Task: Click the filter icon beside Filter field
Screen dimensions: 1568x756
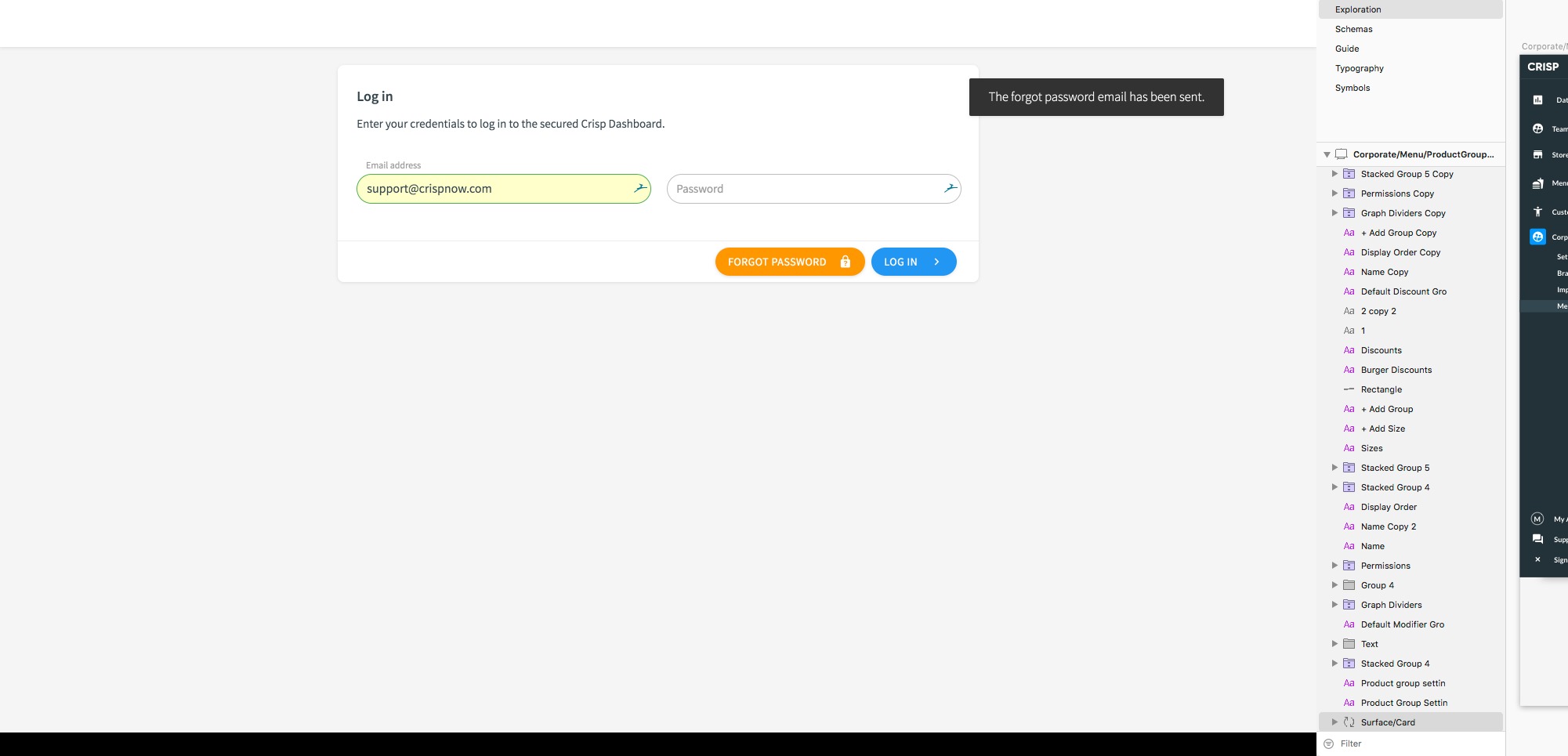Action: pos(1328,743)
